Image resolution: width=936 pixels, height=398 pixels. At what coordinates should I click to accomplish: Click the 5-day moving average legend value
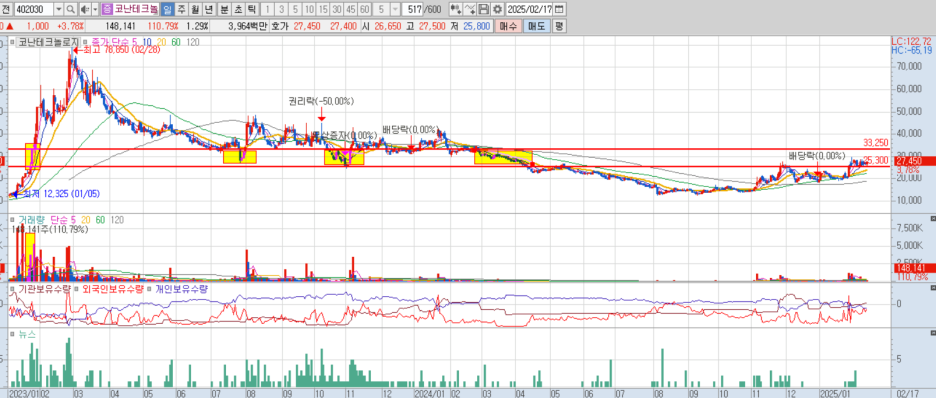pos(136,42)
